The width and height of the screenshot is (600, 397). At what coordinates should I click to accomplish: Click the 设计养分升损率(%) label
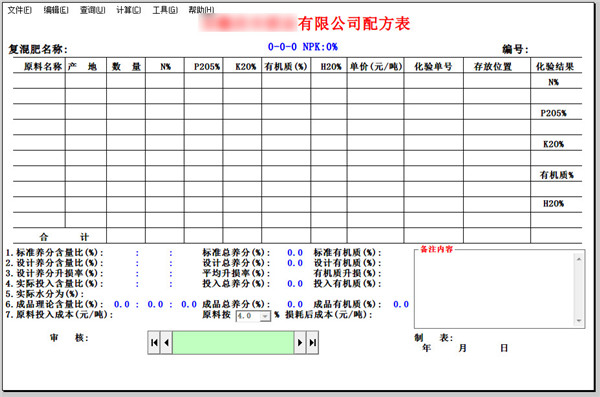point(54,273)
